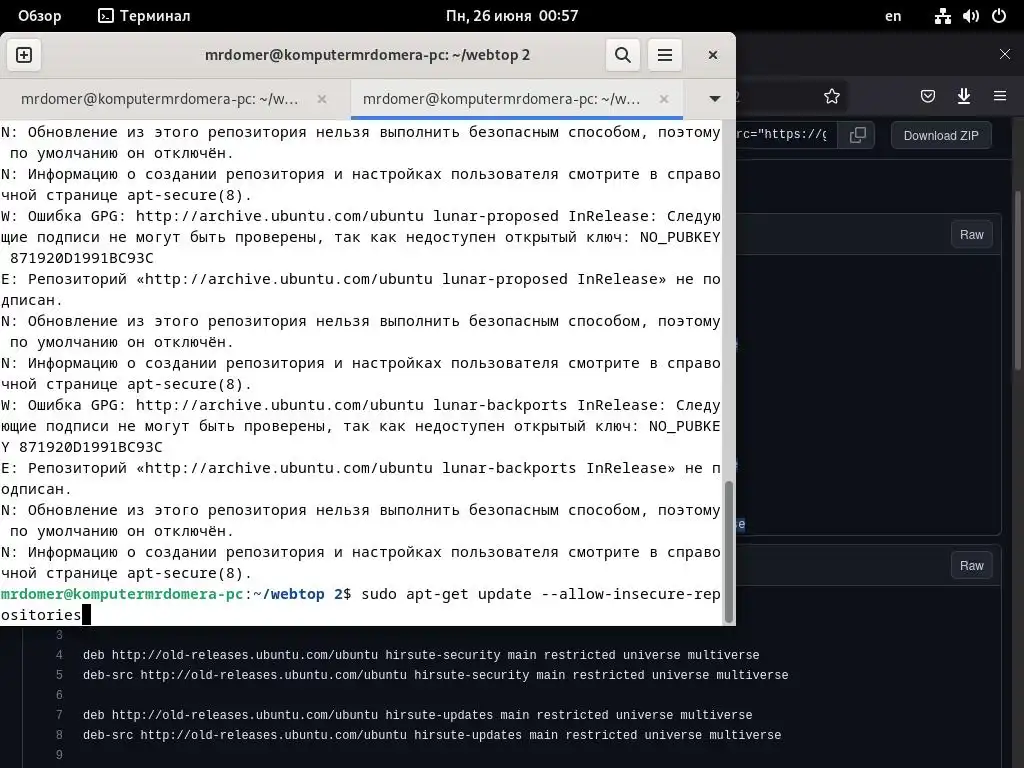Click the Pocket save icon in browser
This screenshot has height=768, width=1024.
tap(927, 97)
